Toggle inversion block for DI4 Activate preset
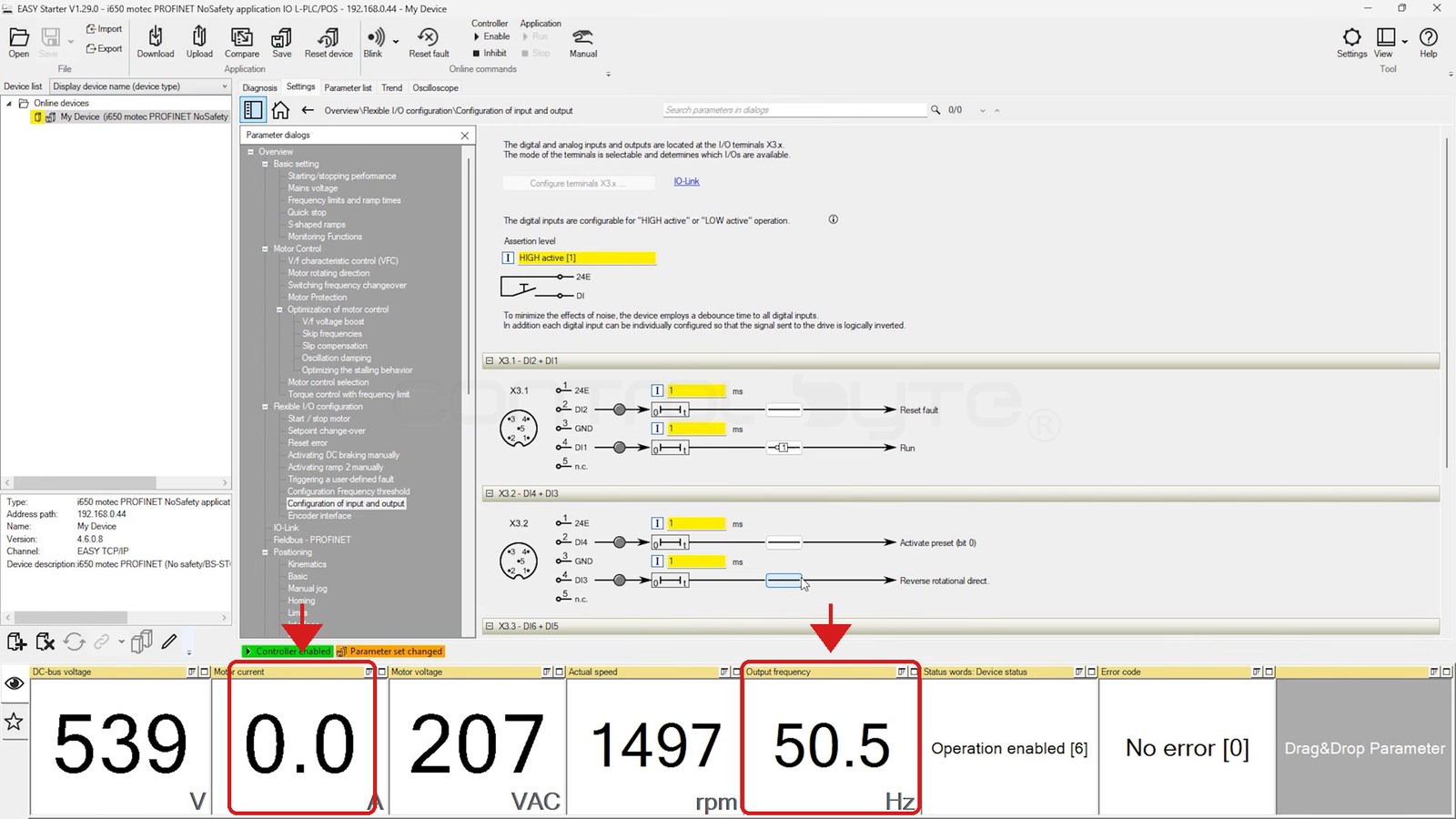 pyautogui.click(x=784, y=542)
